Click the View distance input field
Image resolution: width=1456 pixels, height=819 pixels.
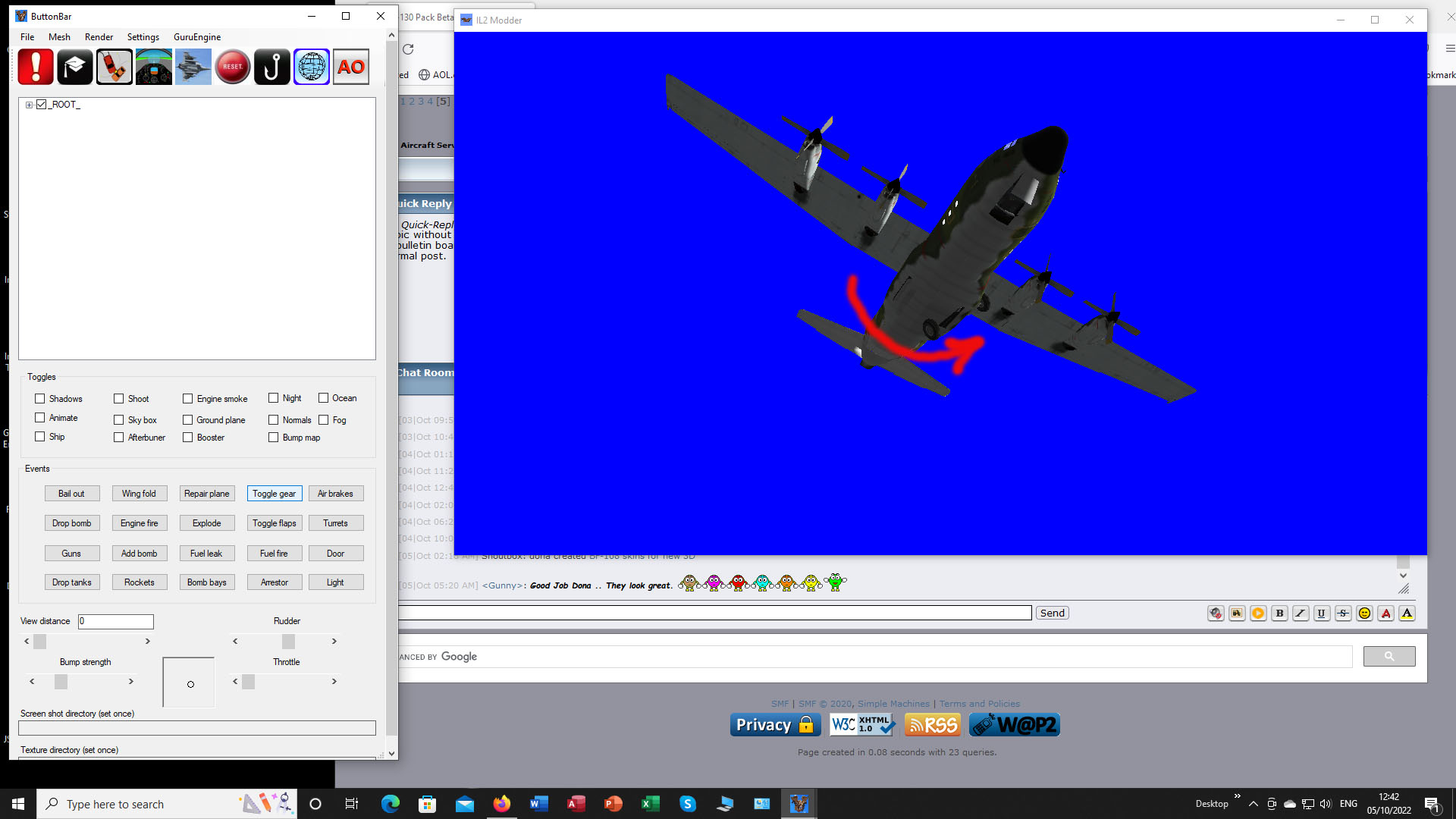point(115,621)
